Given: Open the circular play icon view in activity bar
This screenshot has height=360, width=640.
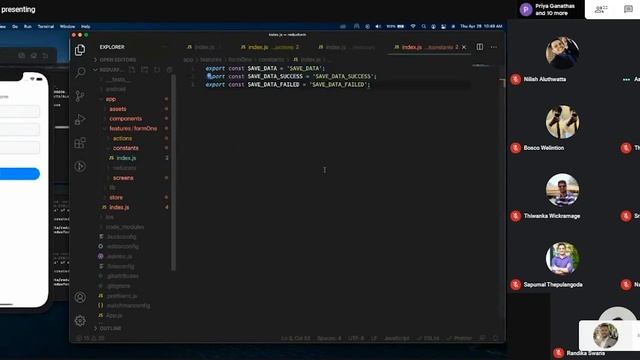Looking at the screenshot, I should (80, 166).
